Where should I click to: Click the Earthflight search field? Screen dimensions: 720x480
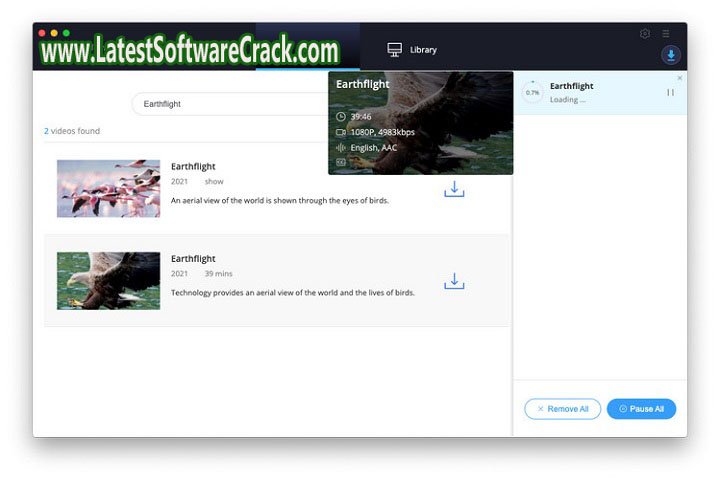(230, 104)
